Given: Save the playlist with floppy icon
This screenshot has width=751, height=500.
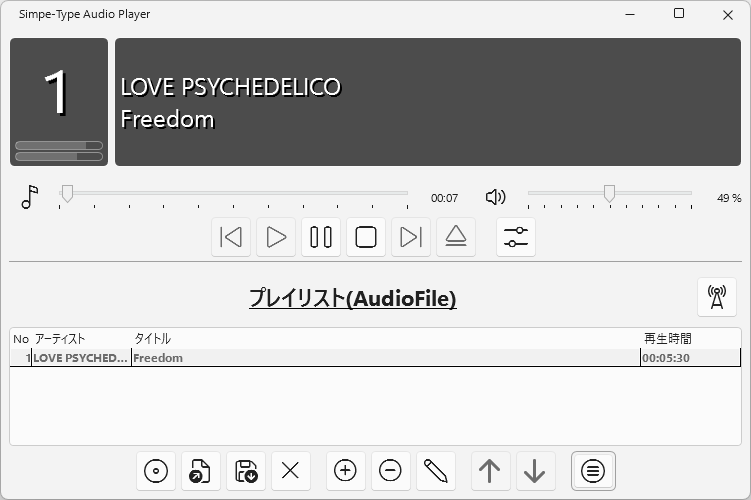Looking at the screenshot, I should point(246,471).
